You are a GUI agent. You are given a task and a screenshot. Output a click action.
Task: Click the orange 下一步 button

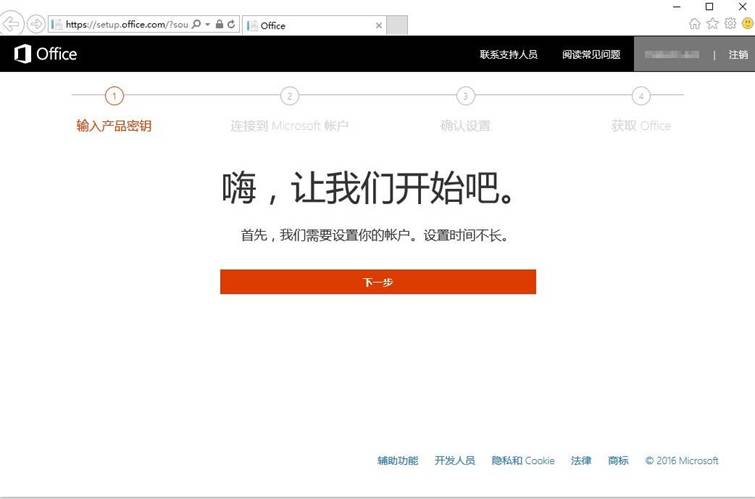click(378, 282)
